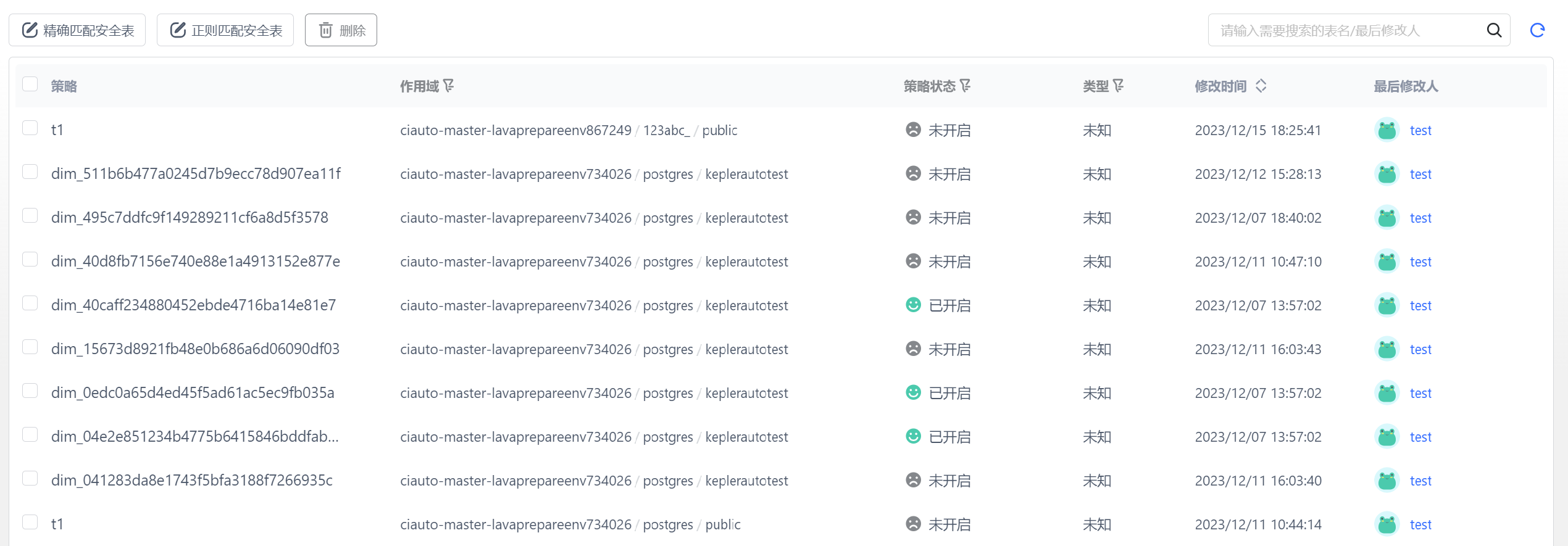Click policy name dim_495c7ddfc9f149289211cf6a8d5f3578
This screenshot has height=546, width=1568.
(190, 218)
